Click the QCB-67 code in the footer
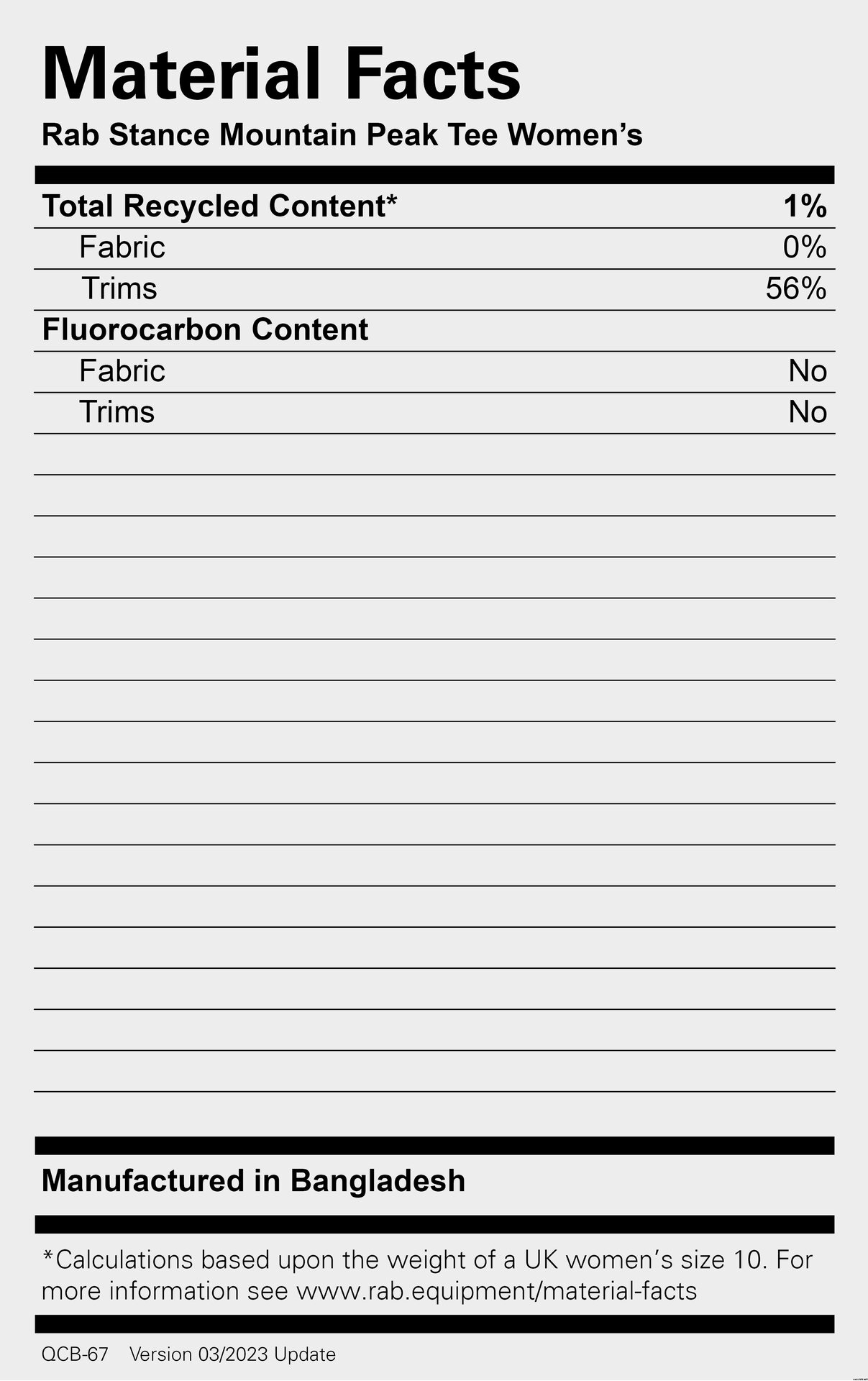 tap(75, 1354)
